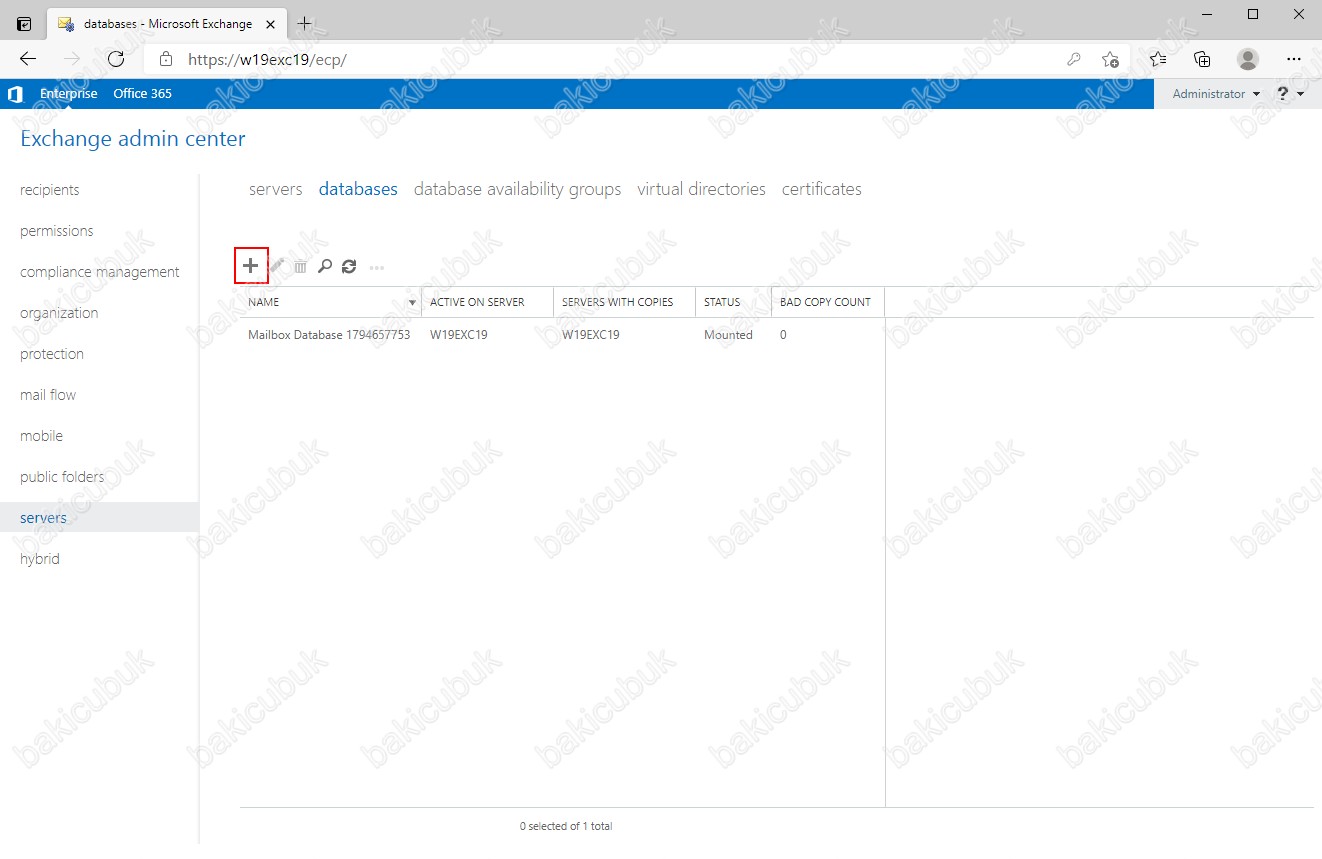Image resolution: width=1322 pixels, height=859 pixels.
Task: Open mail flow in left navigation
Action: [x=48, y=395]
